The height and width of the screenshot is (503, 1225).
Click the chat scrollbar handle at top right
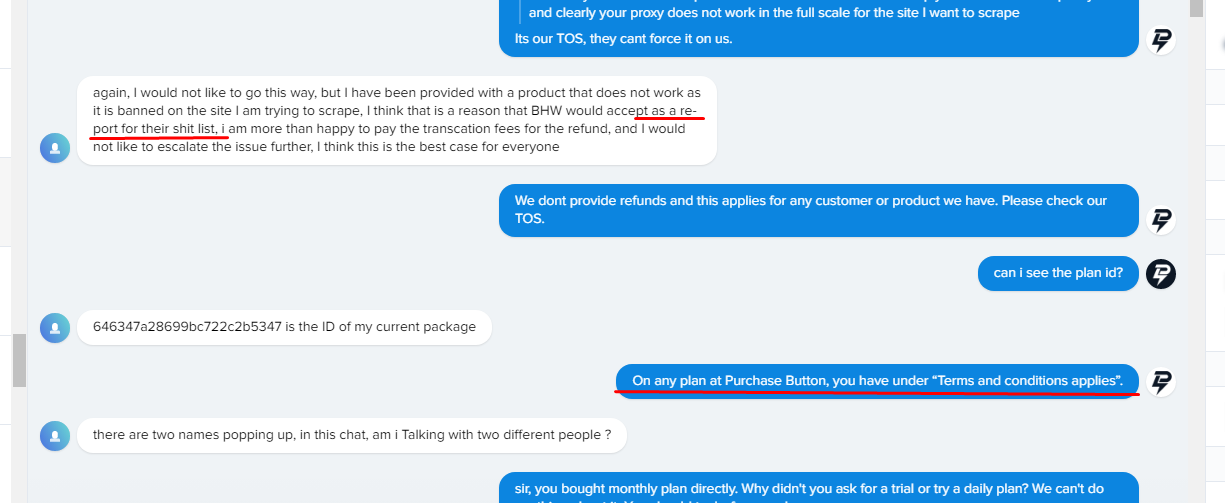pos(1195,8)
